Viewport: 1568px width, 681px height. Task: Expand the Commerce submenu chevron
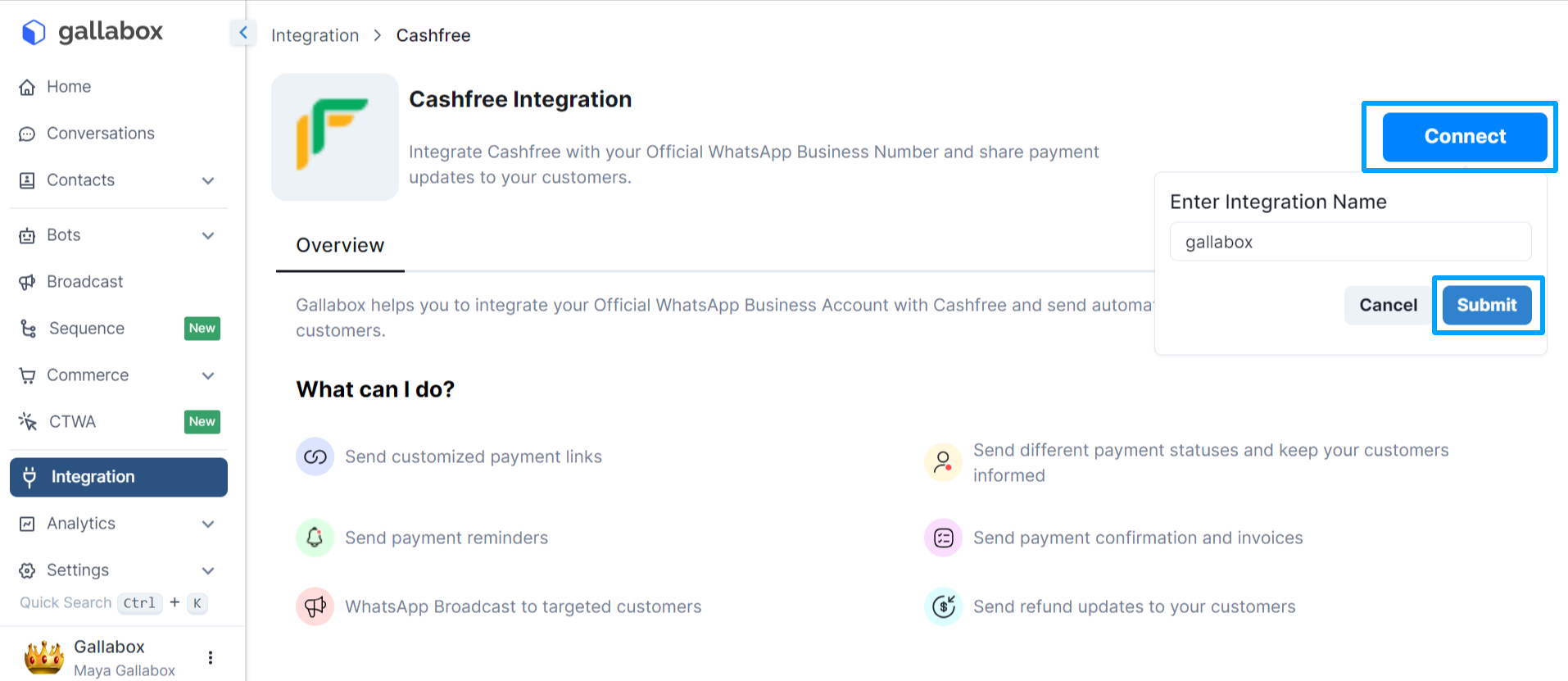coord(208,375)
